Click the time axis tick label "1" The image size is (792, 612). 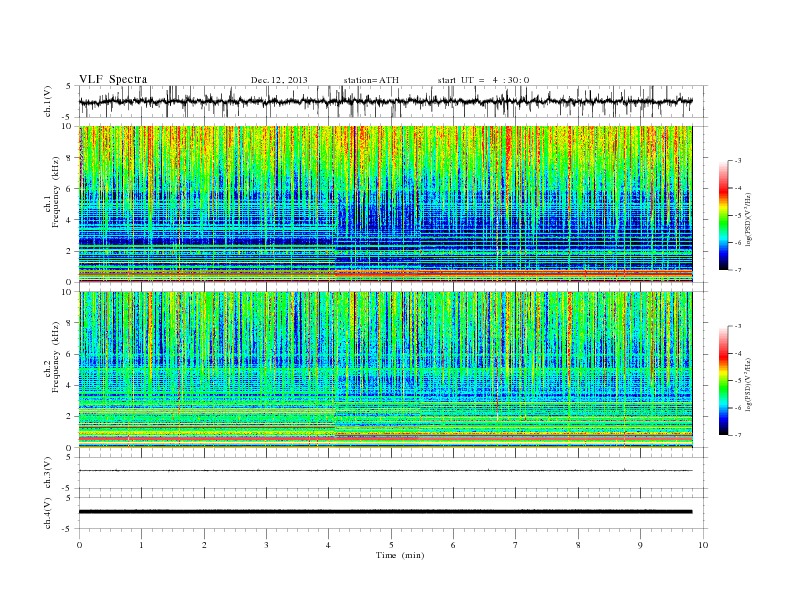point(141,545)
